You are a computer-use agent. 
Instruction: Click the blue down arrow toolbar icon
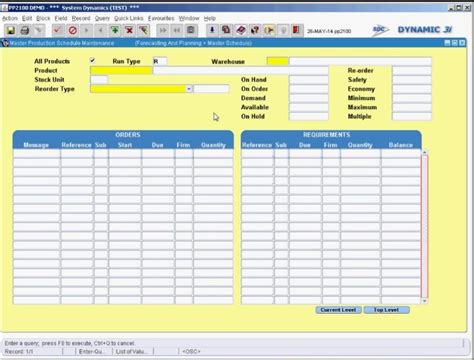click(212, 31)
